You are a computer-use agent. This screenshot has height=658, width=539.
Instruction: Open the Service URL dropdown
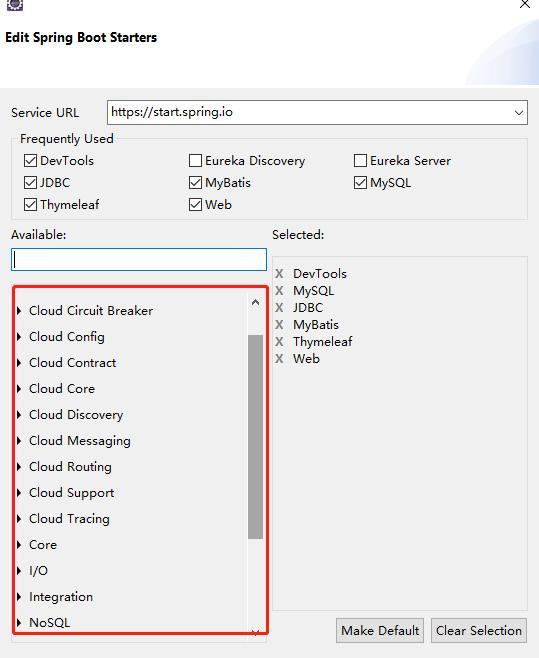pos(519,112)
